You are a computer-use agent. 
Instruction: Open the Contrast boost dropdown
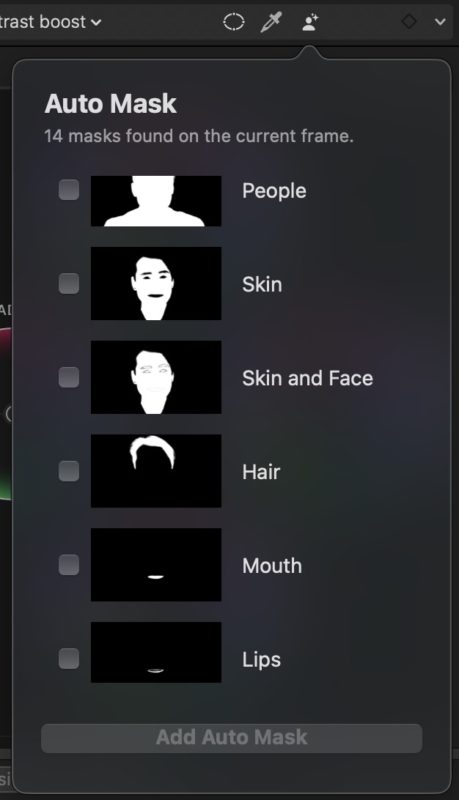pyautogui.click(x=51, y=22)
